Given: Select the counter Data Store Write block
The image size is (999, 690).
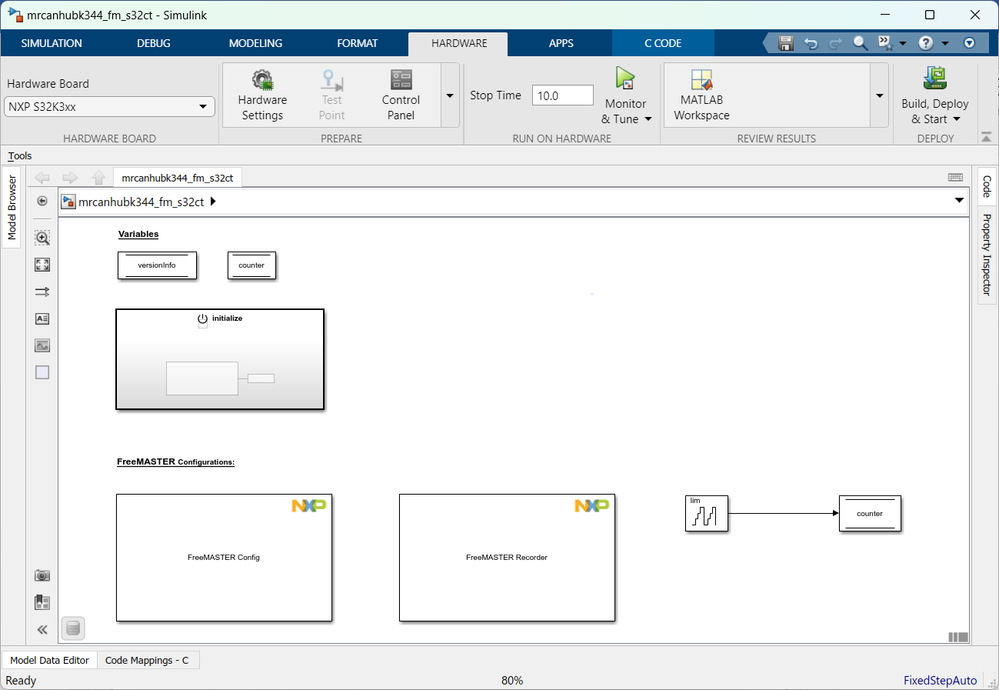Looking at the screenshot, I should [x=870, y=514].
